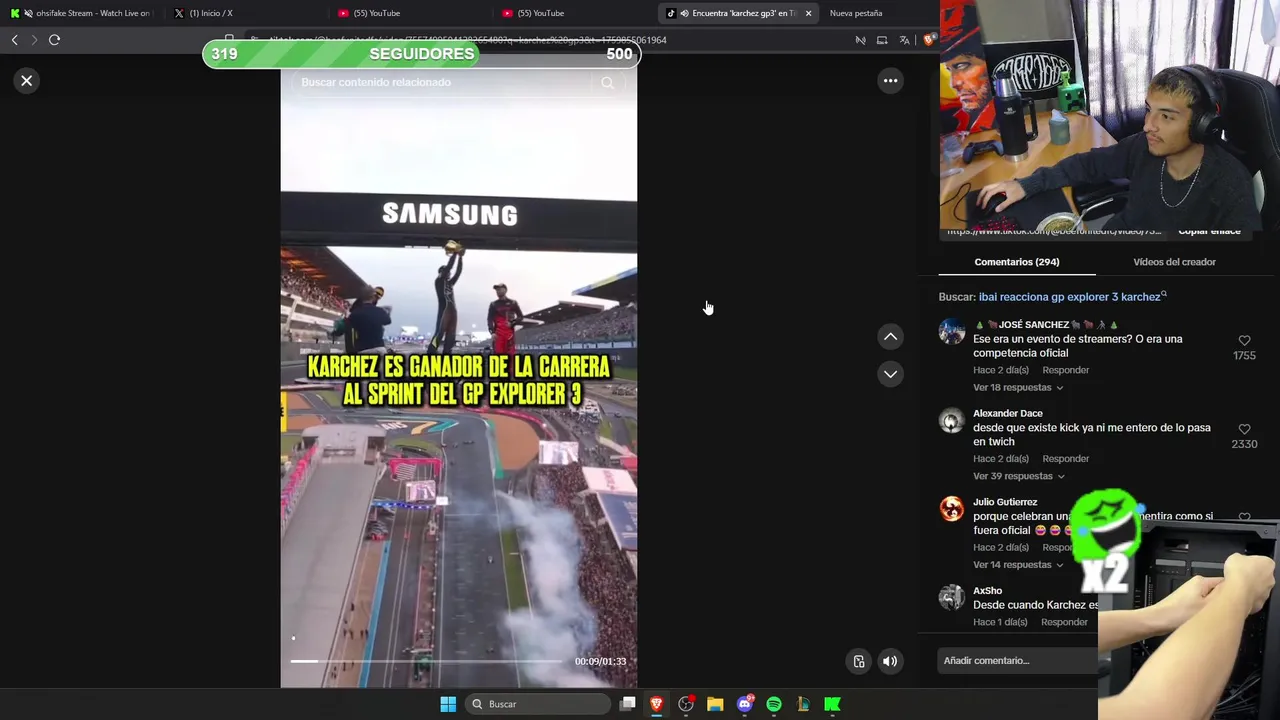
Task: Click the browser forward arrow
Action: tap(33, 40)
